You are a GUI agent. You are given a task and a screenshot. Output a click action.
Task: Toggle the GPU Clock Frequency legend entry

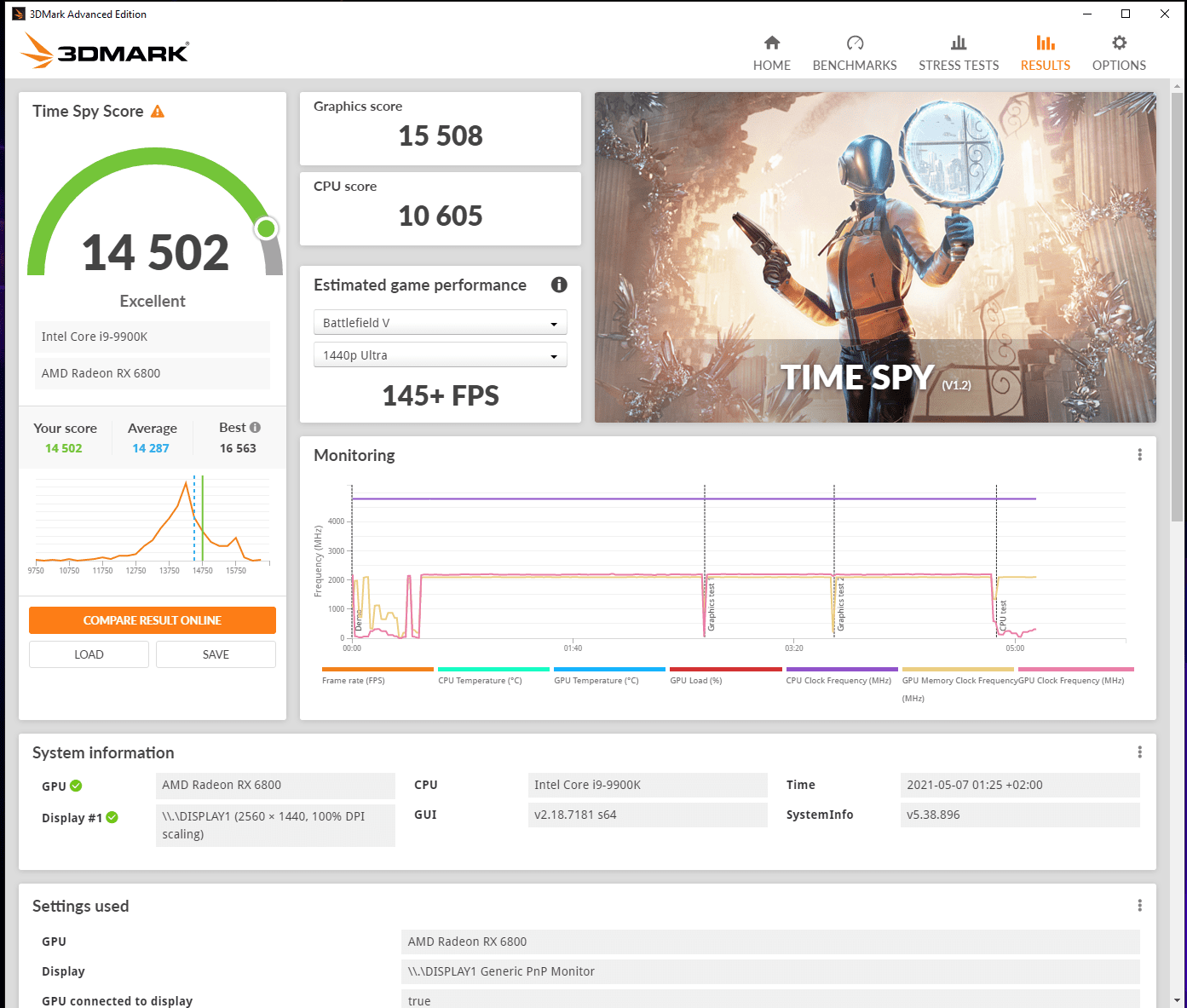tap(1076, 675)
